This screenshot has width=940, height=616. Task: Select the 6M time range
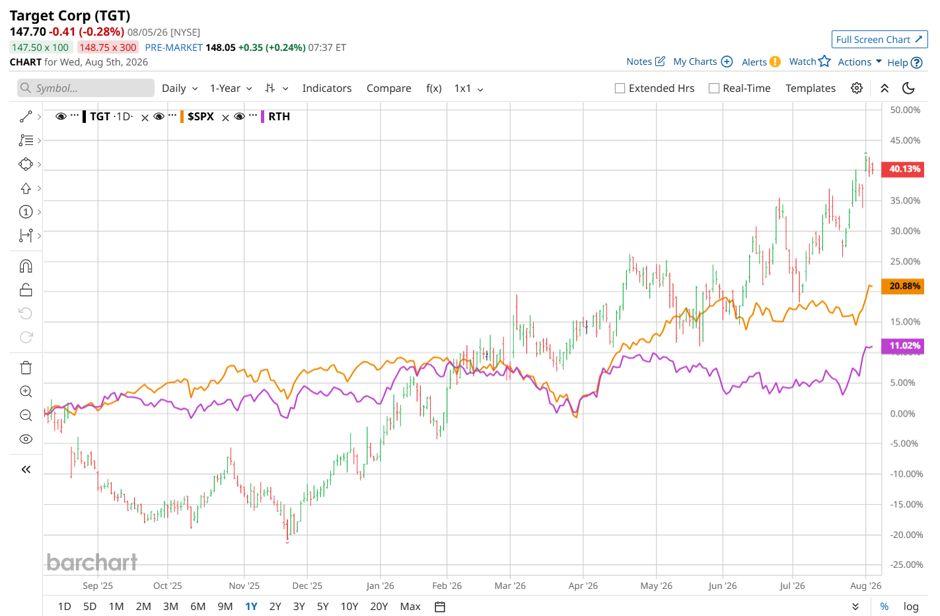(198, 606)
